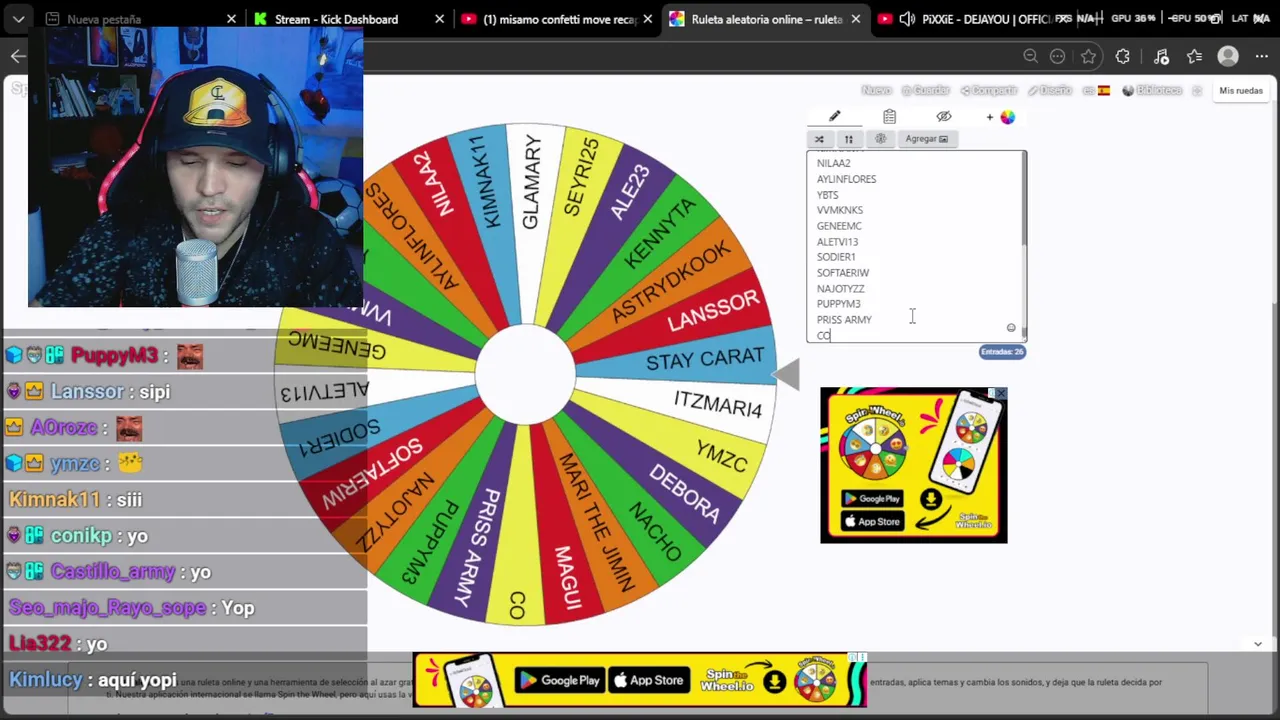Go back with browser back arrow
The width and height of the screenshot is (1280, 720).
coord(18,57)
